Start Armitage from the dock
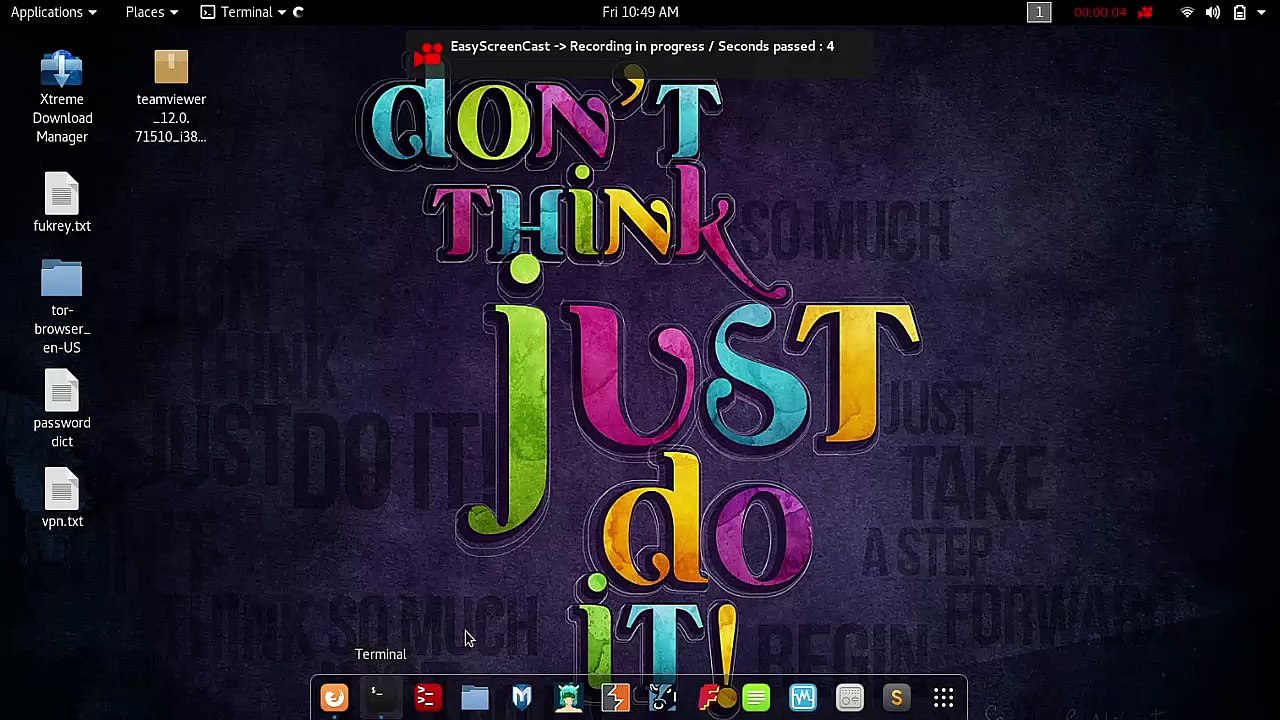Screen dimensions: 1280x720 coord(568,697)
